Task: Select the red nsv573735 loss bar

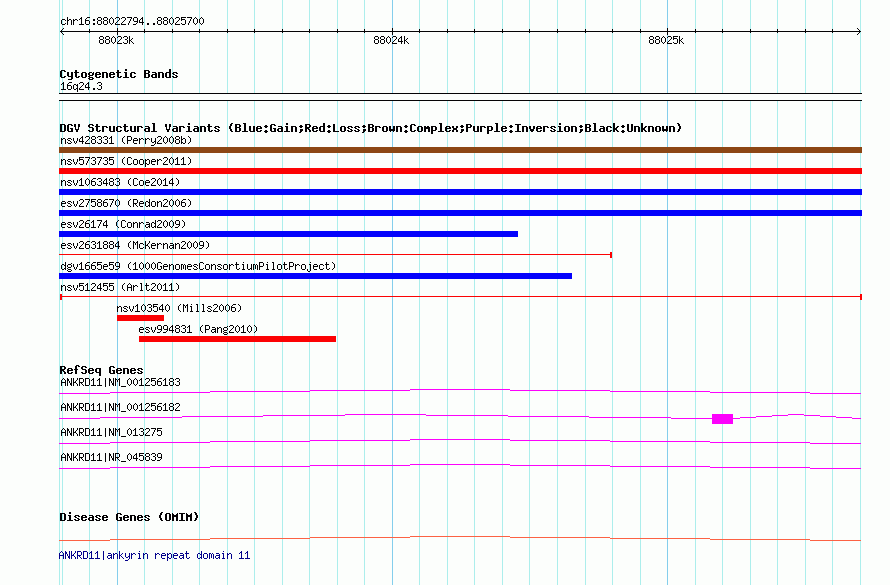Action: click(460, 171)
